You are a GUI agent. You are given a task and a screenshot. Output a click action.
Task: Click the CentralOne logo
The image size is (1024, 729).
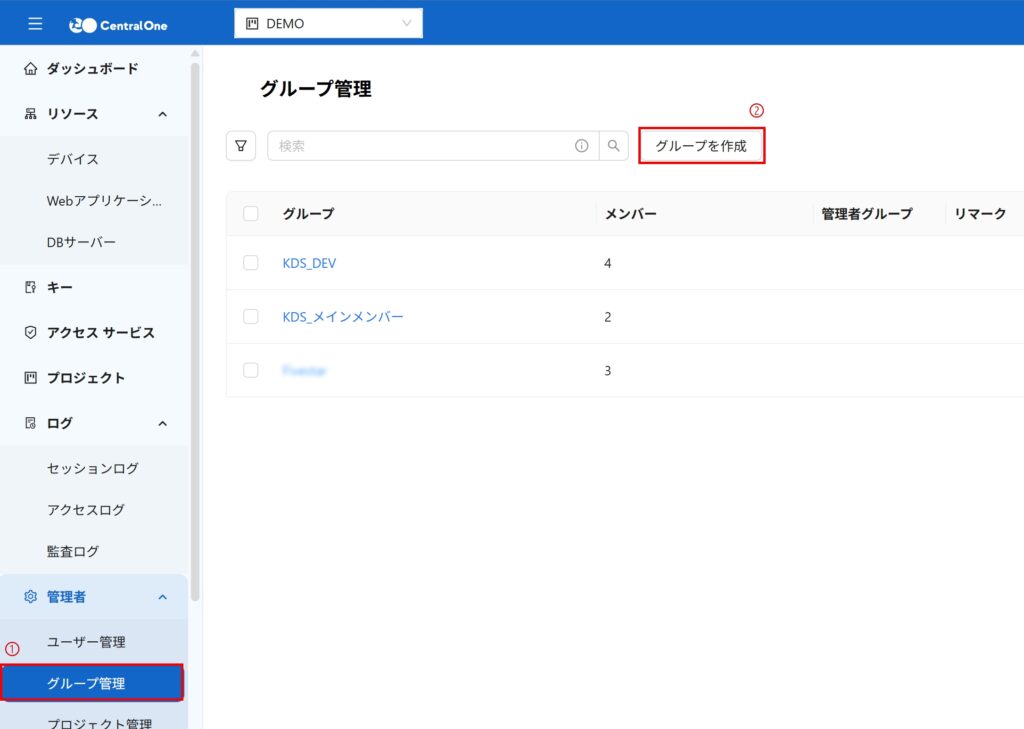(119, 25)
